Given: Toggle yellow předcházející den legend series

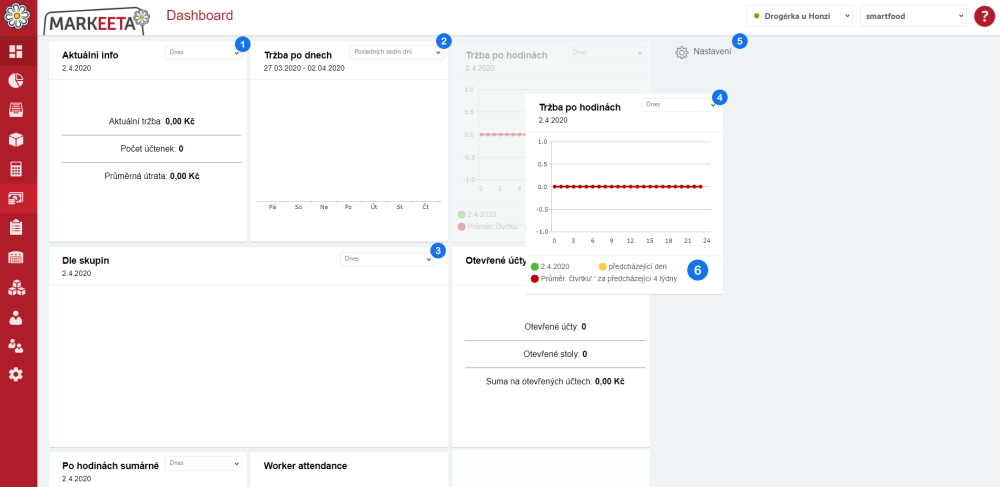Looking at the screenshot, I should [x=632, y=266].
